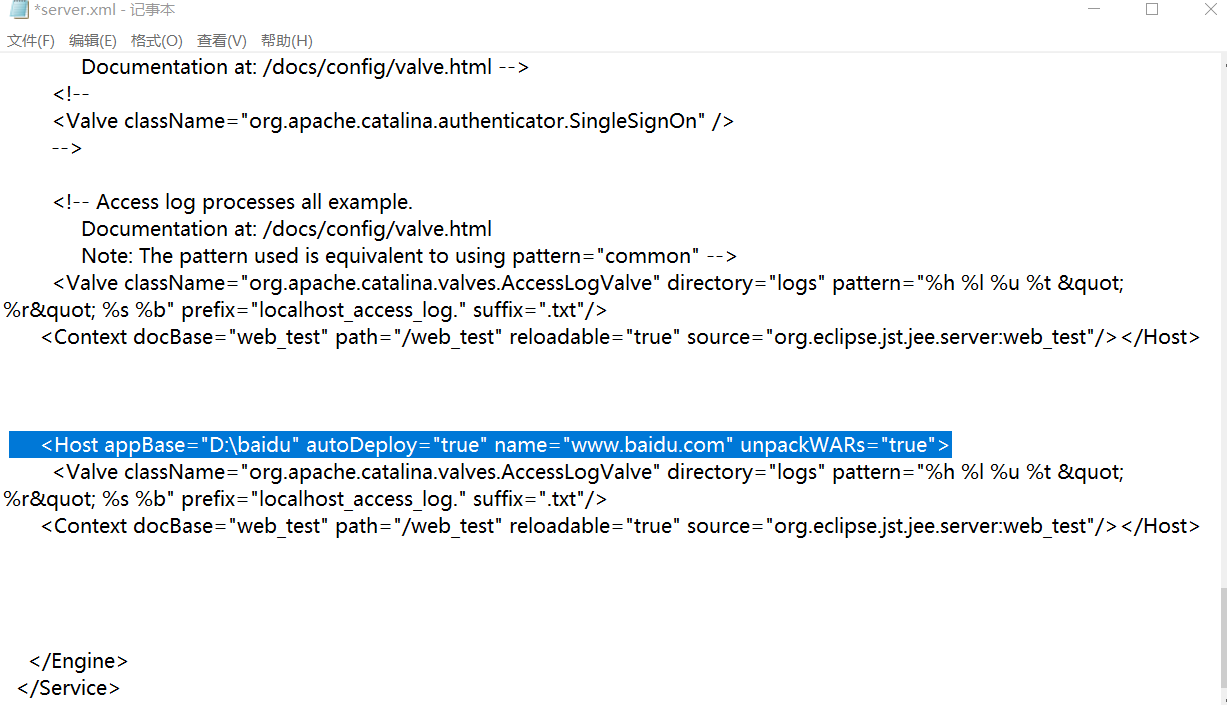
Task: Open the 查看(V) menu
Action: [222, 41]
